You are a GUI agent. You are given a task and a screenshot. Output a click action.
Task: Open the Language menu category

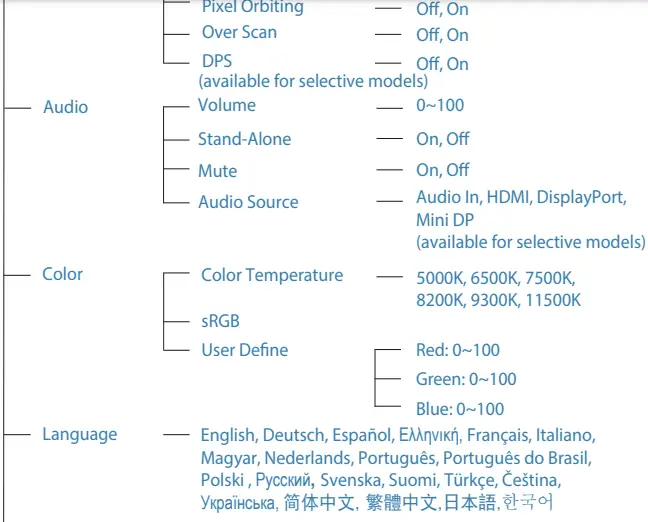coord(79,434)
